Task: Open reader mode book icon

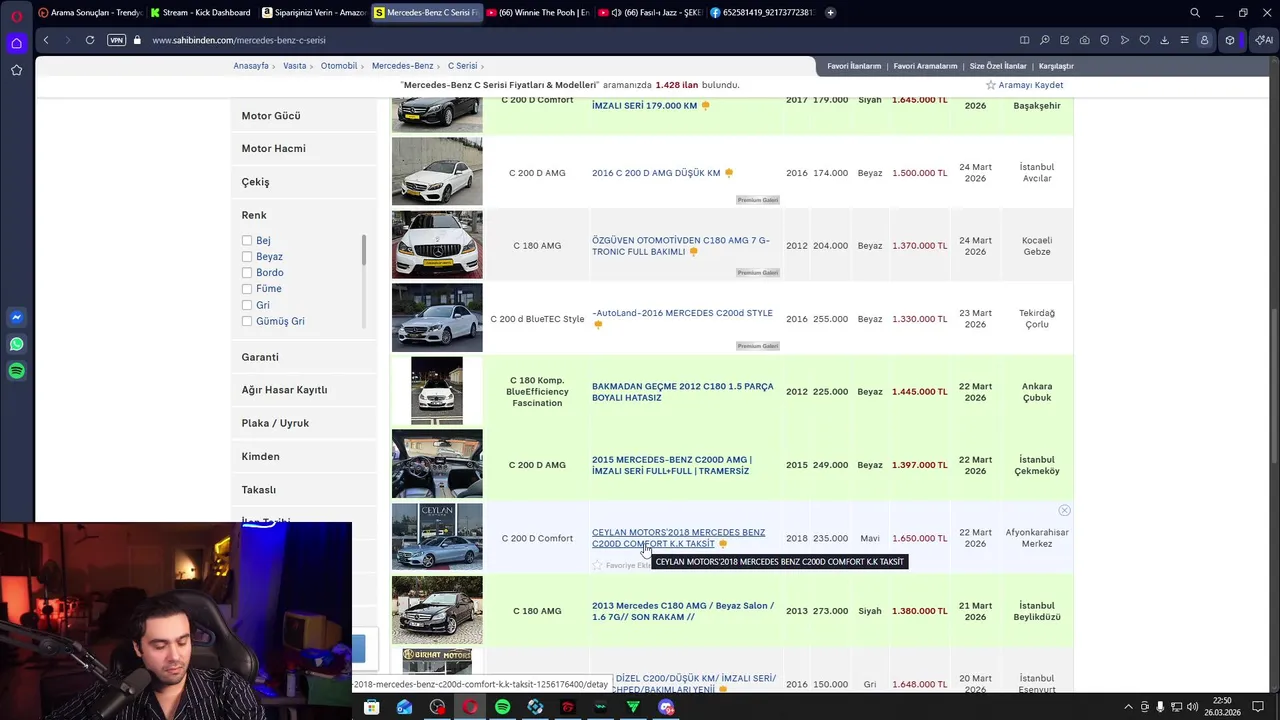Action: [x=1024, y=40]
